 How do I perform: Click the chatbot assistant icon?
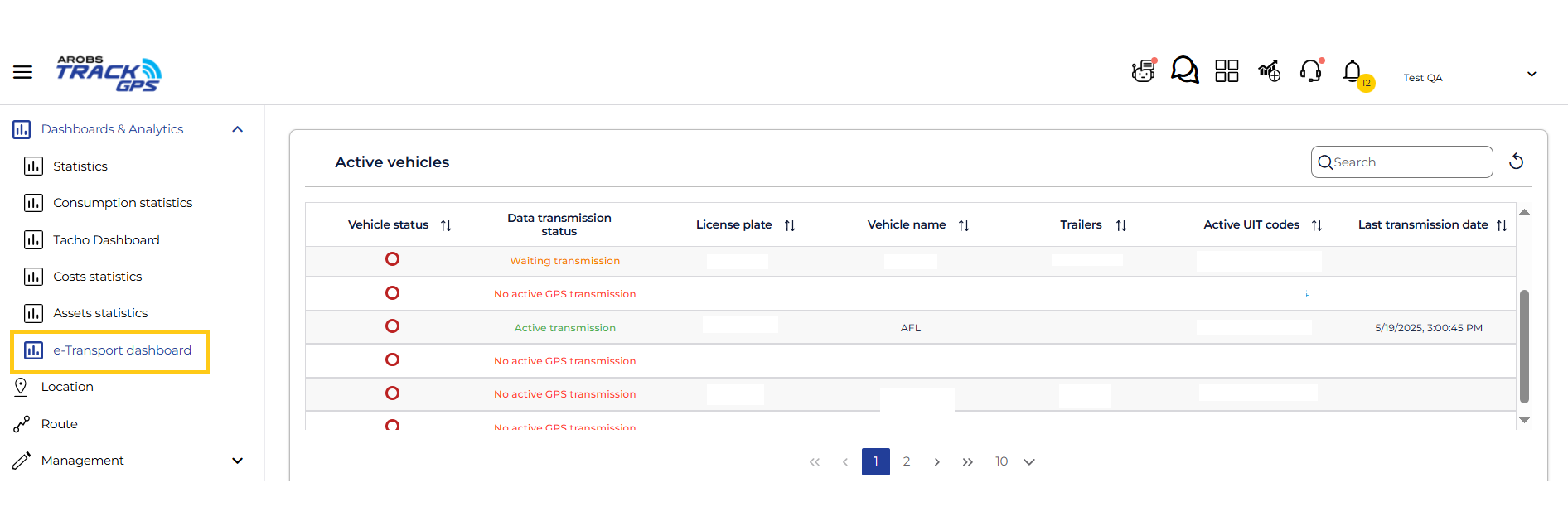[x=1143, y=71]
